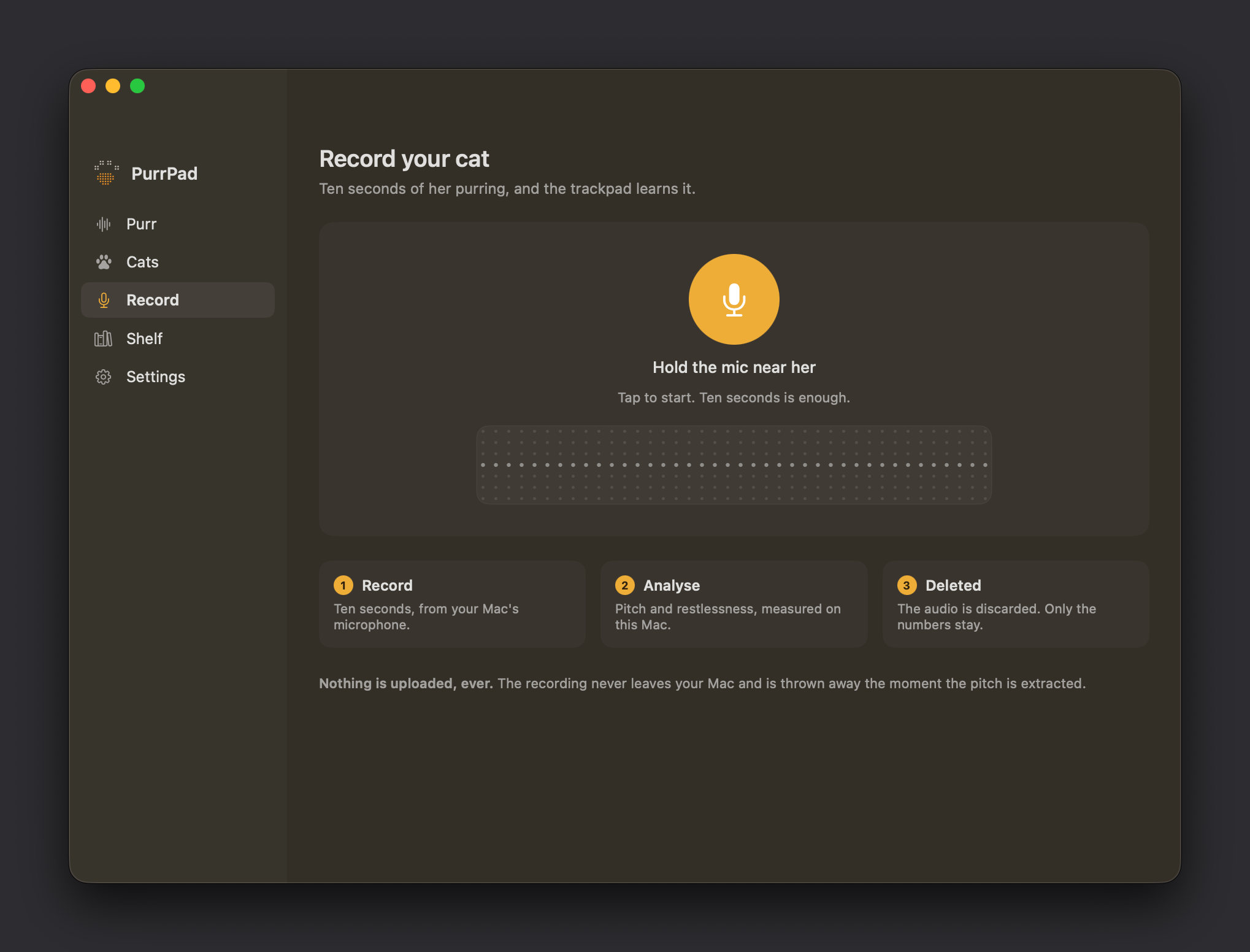The width and height of the screenshot is (1250, 952).
Task: Click the dotted waveform visualizer panel
Action: pyautogui.click(x=734, y=465)
